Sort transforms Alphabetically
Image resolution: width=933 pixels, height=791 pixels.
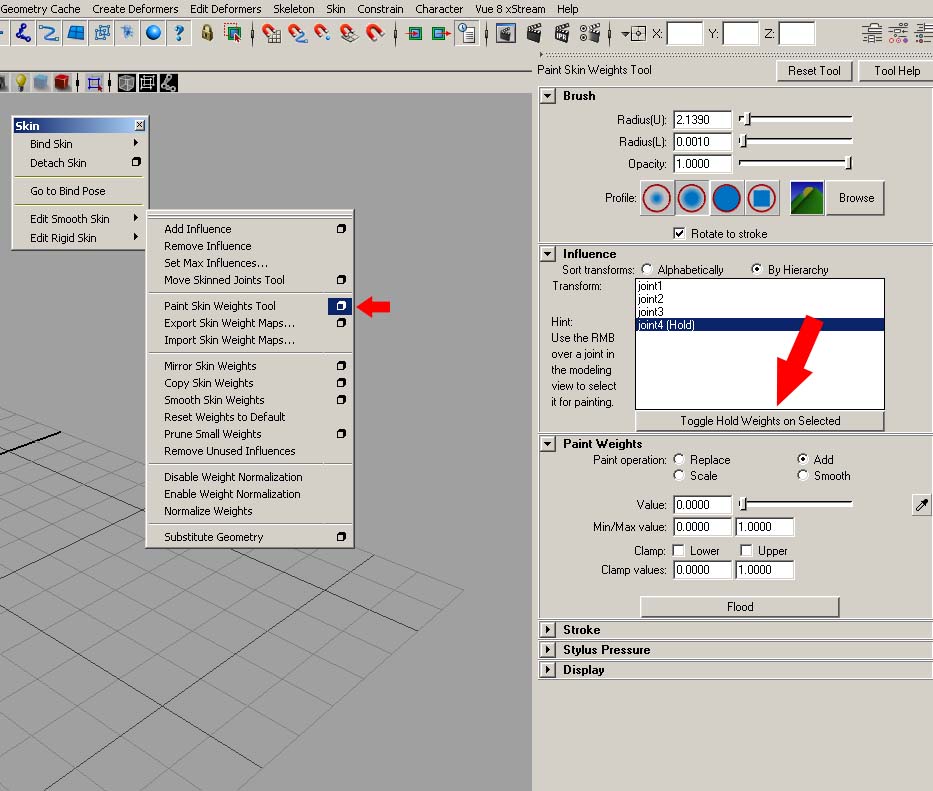647,270
